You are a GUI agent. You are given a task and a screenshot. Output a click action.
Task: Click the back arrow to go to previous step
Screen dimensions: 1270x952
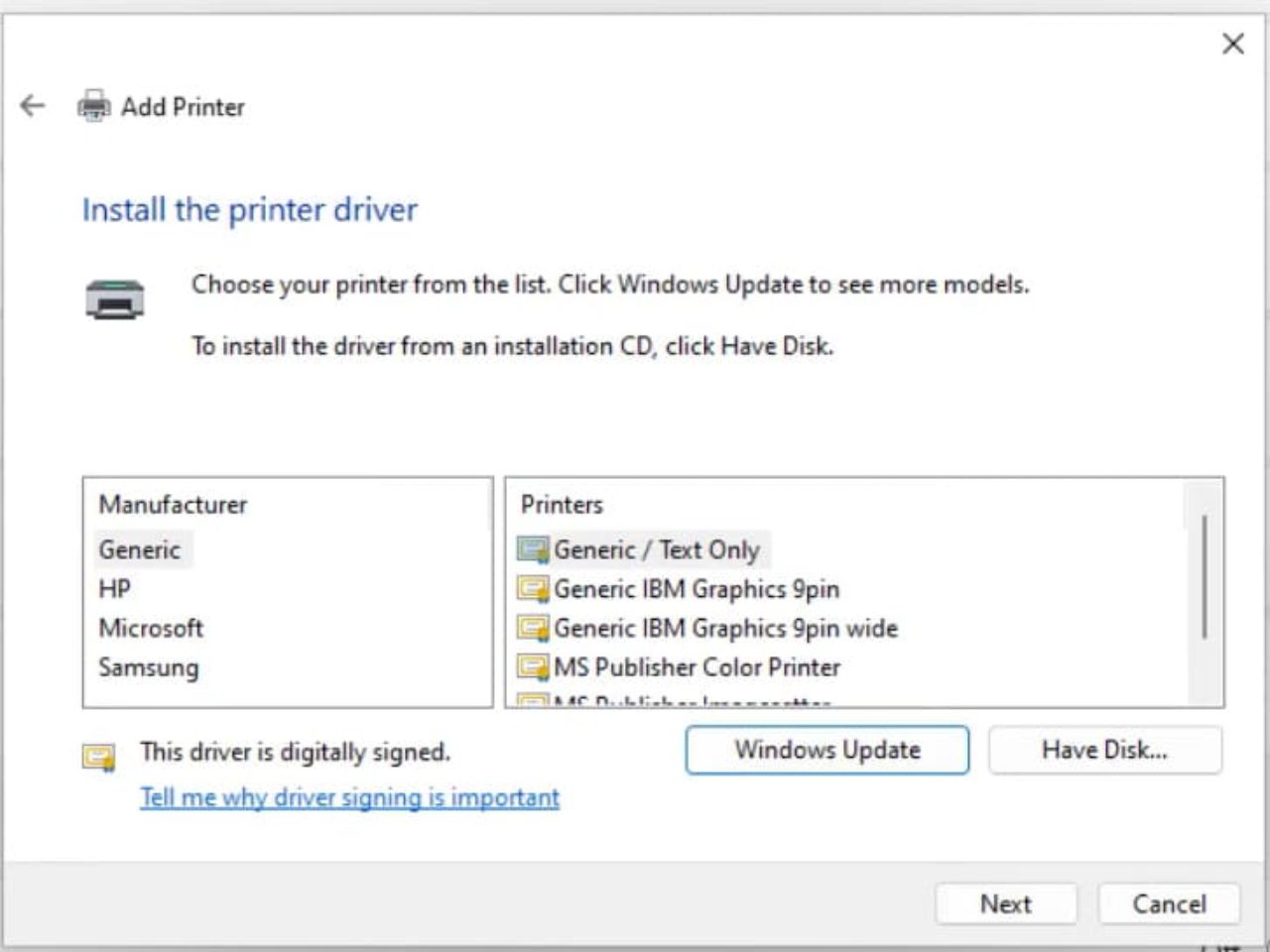point(33,105)
